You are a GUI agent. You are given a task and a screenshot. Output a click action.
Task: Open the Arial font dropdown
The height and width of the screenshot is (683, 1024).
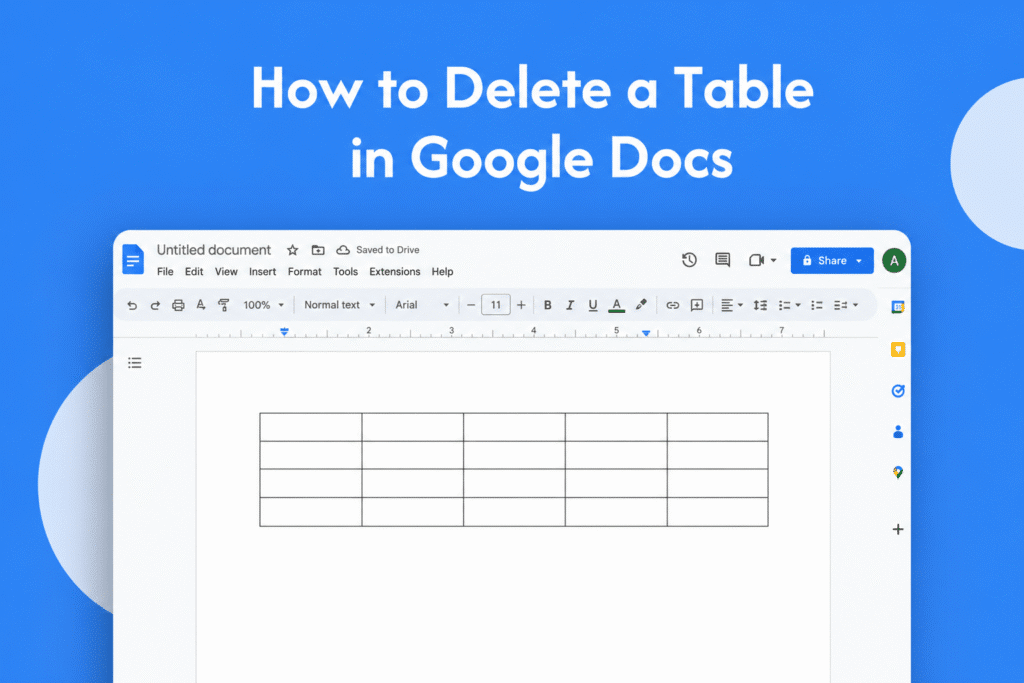[422, 305]
